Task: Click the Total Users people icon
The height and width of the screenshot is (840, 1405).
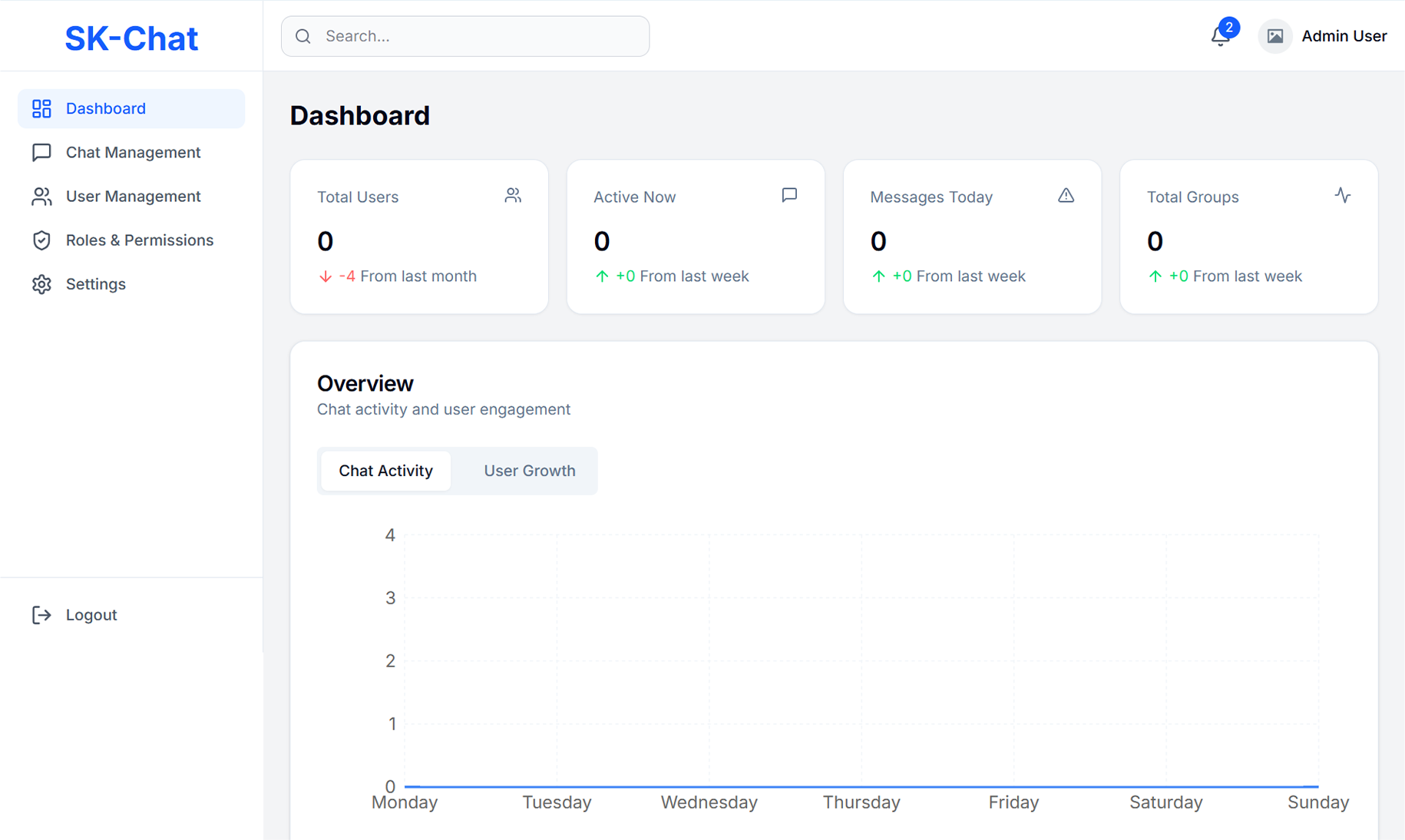Action: coord(513,196)
